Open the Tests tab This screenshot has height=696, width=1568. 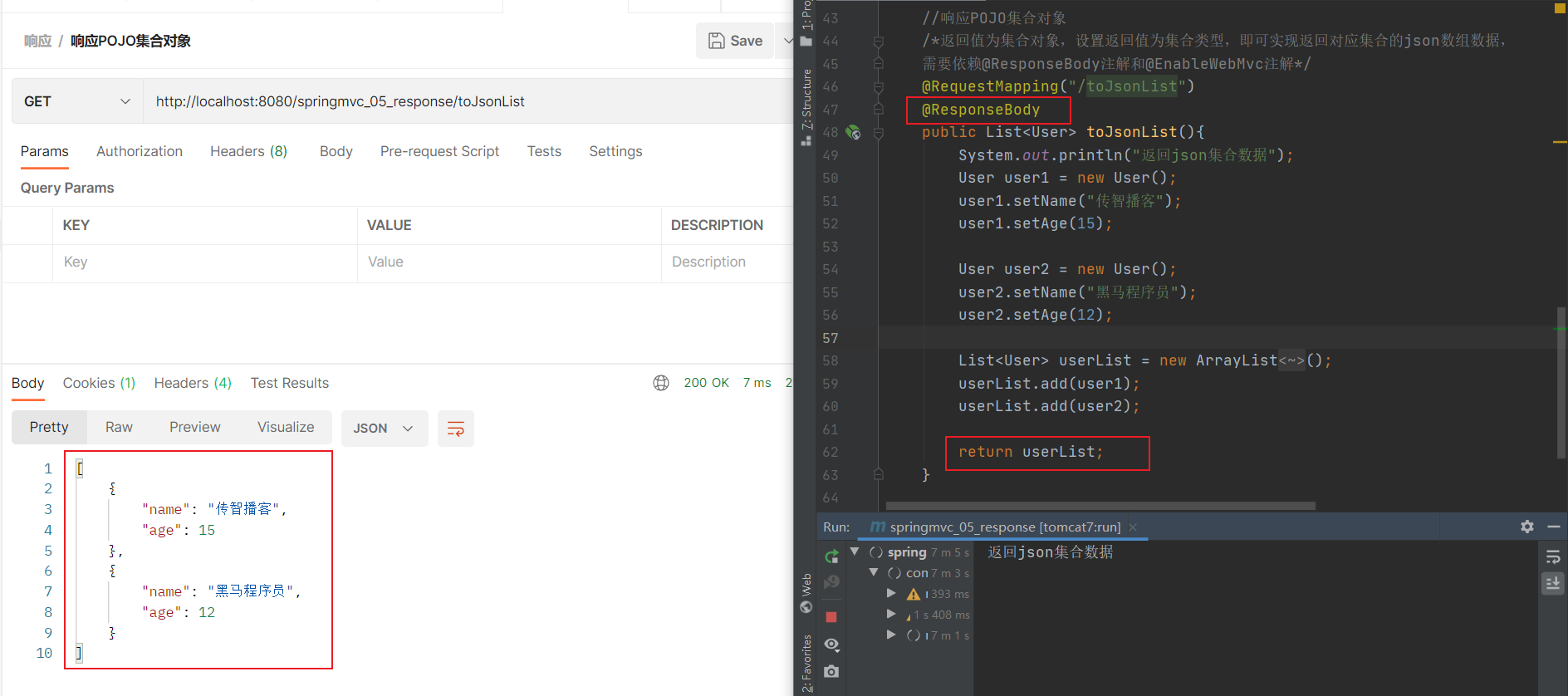(544, 151)
